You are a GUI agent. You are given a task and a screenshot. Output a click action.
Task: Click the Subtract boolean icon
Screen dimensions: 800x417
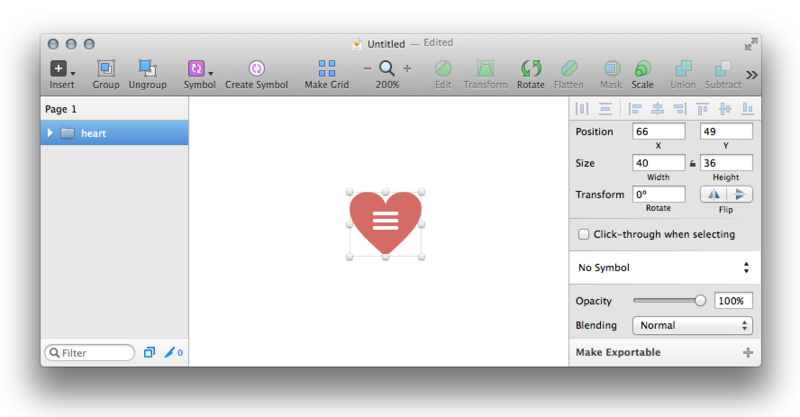tap(723, 68)
